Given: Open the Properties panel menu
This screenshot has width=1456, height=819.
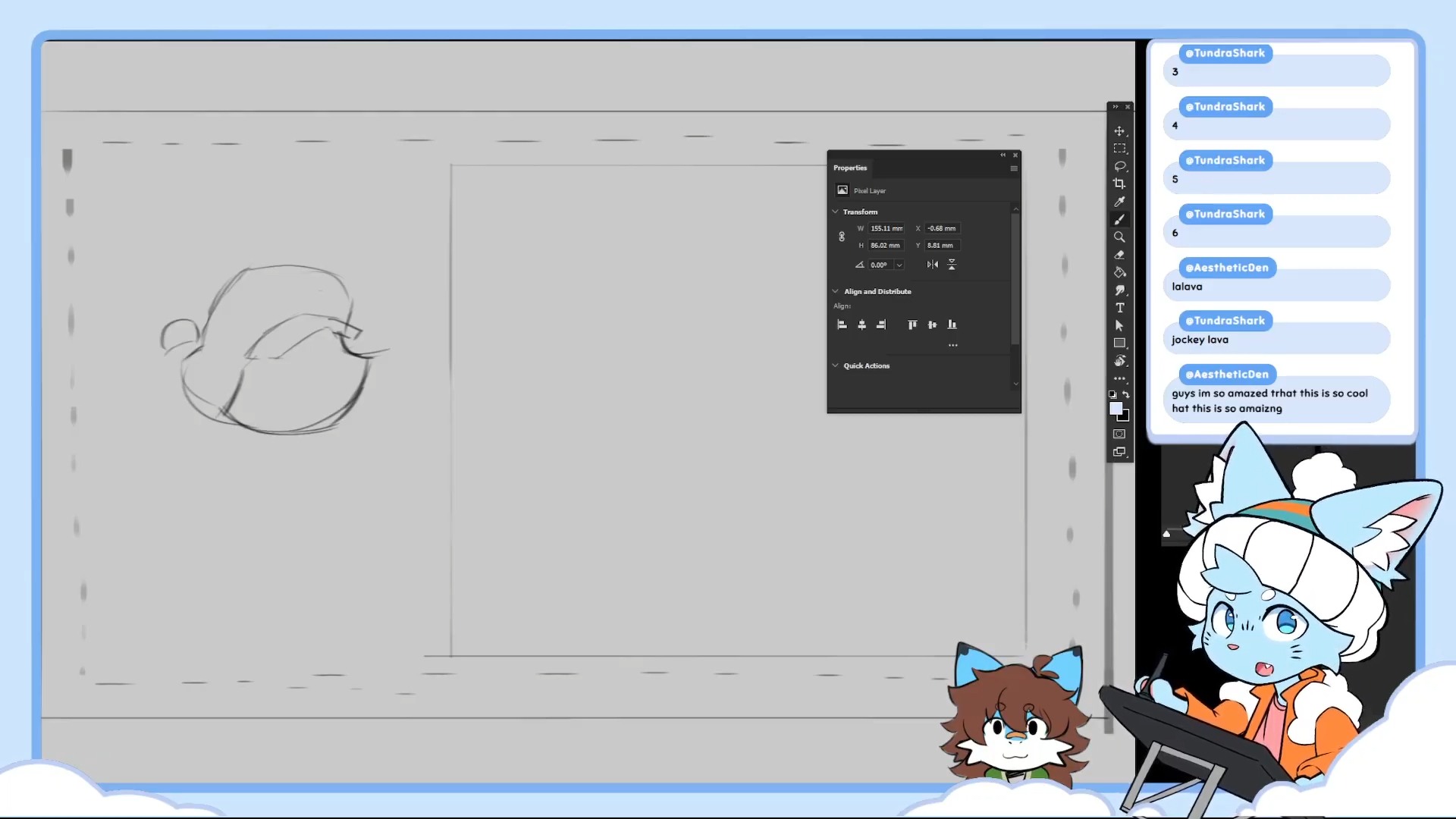Looking at the screenshot, I should [x=1014, y=168].
